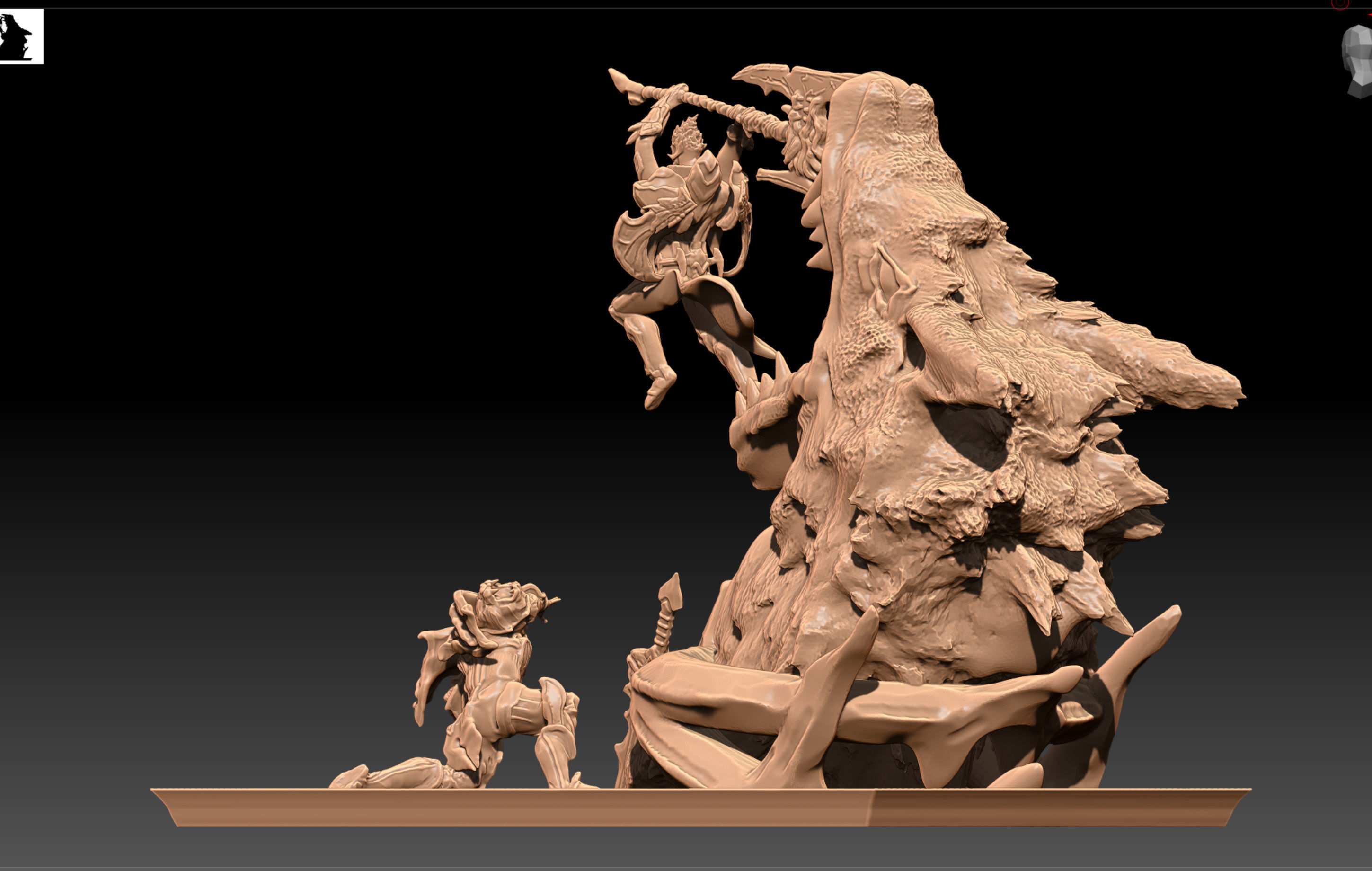1372x871 pixels.
Task: Click the silhouette thumbnail view preview
Action: click(x=21, y=36)
